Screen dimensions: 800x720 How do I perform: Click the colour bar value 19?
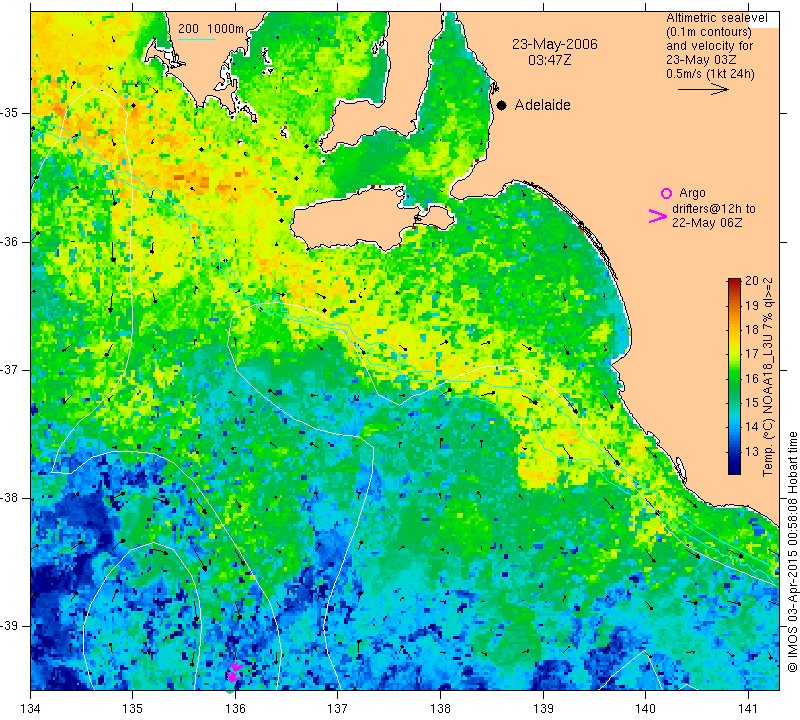pos(752,305)
